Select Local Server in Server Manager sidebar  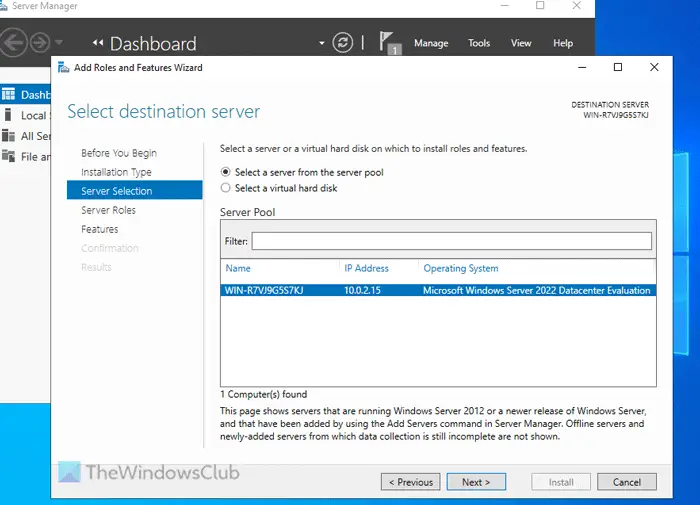25,115
